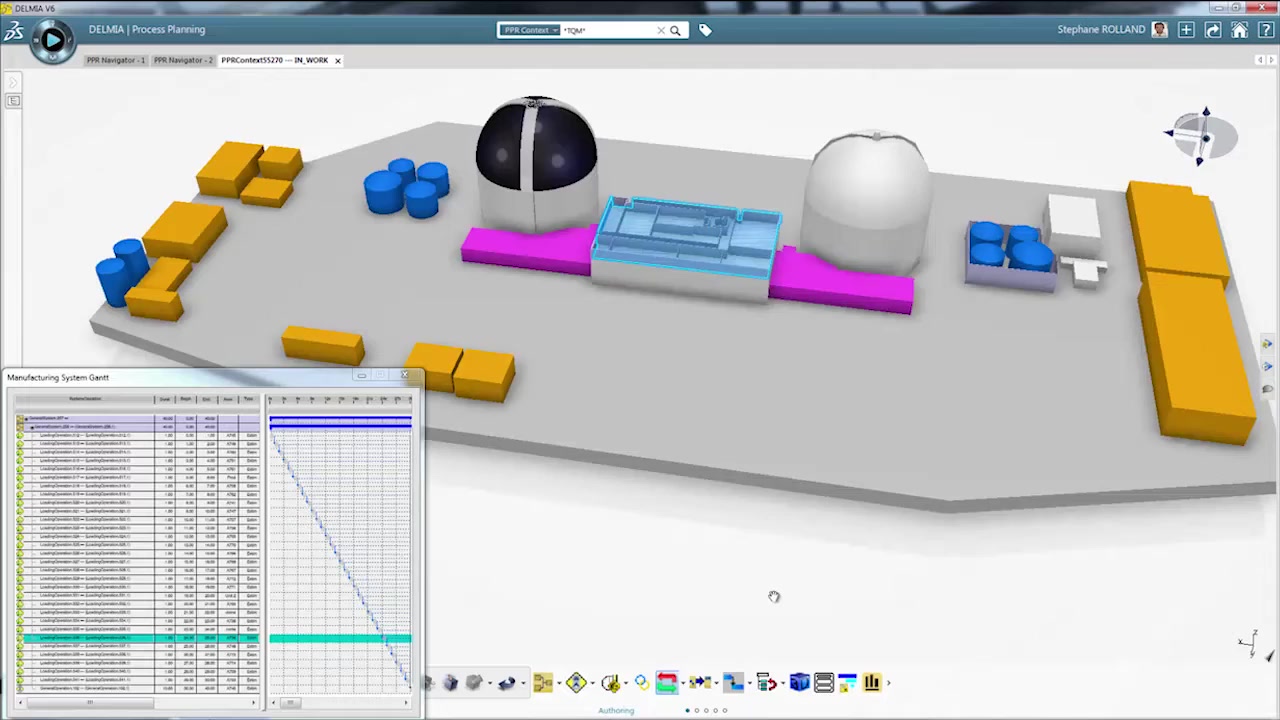Select the highlighted blue building in 3D view

point(687,238)
